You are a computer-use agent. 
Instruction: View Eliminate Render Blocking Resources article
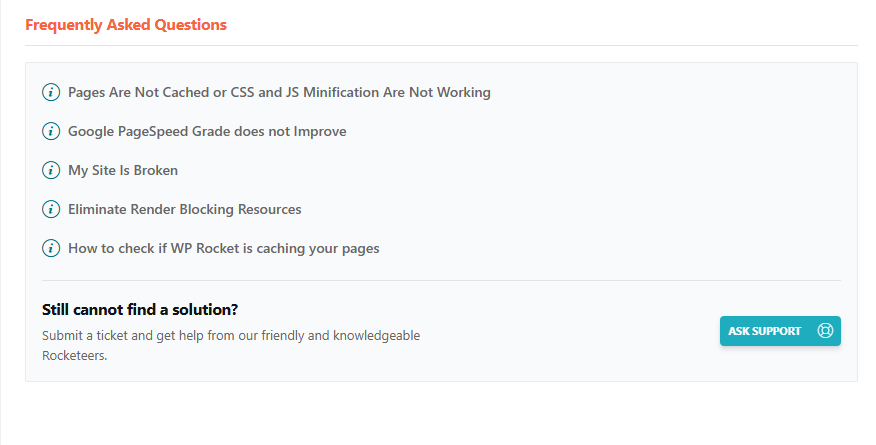point(184,209)
